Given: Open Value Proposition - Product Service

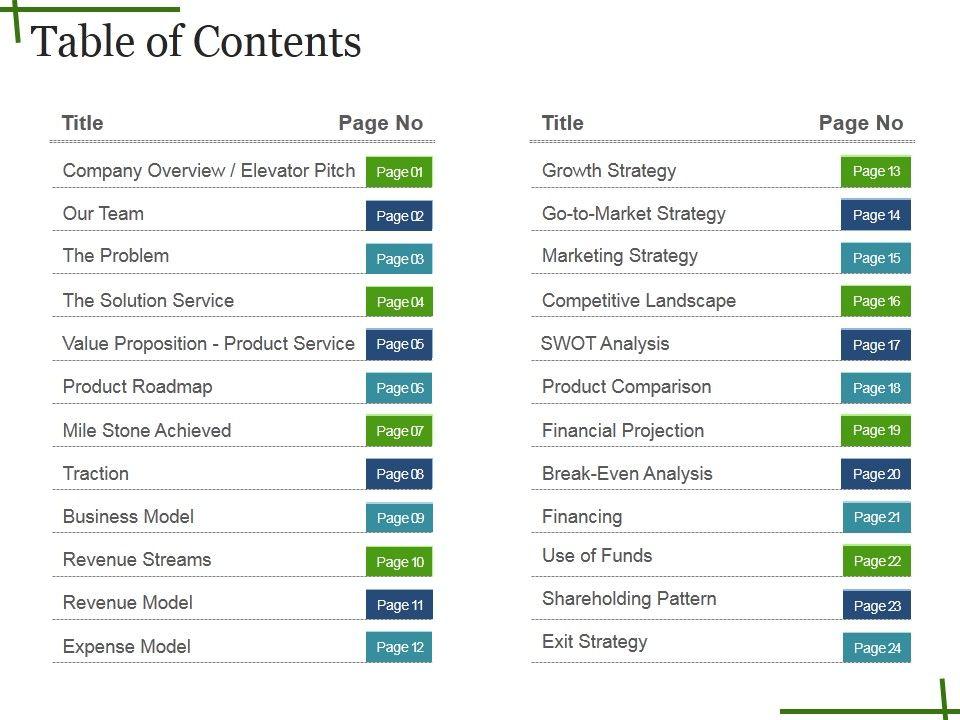Looking at the screenshot, I should coord(209,344).
